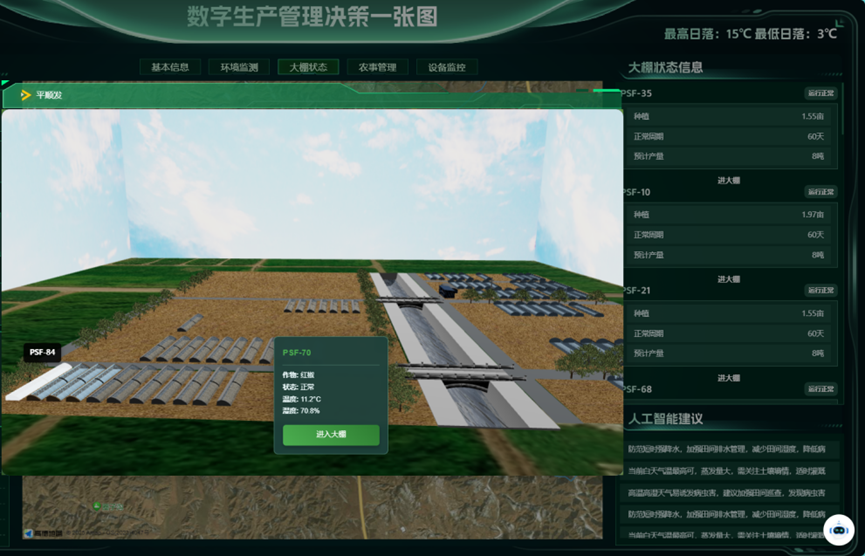Click the 运行正常 status badge for PSF-21
The width and height of the screenshot is (865, 556).
click(x=820, y=290)
